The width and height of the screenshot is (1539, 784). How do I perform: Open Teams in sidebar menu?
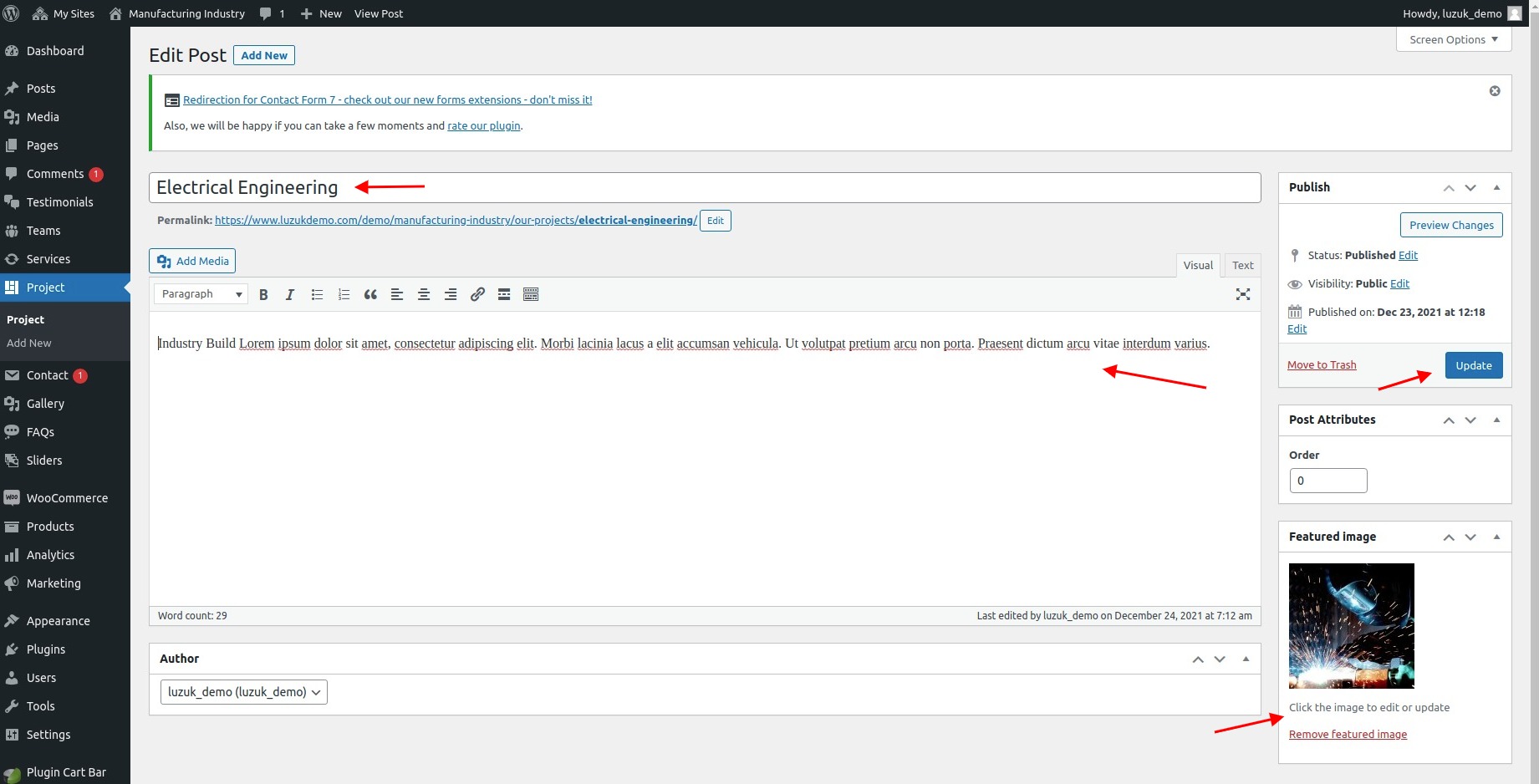(x=65, y=231)
